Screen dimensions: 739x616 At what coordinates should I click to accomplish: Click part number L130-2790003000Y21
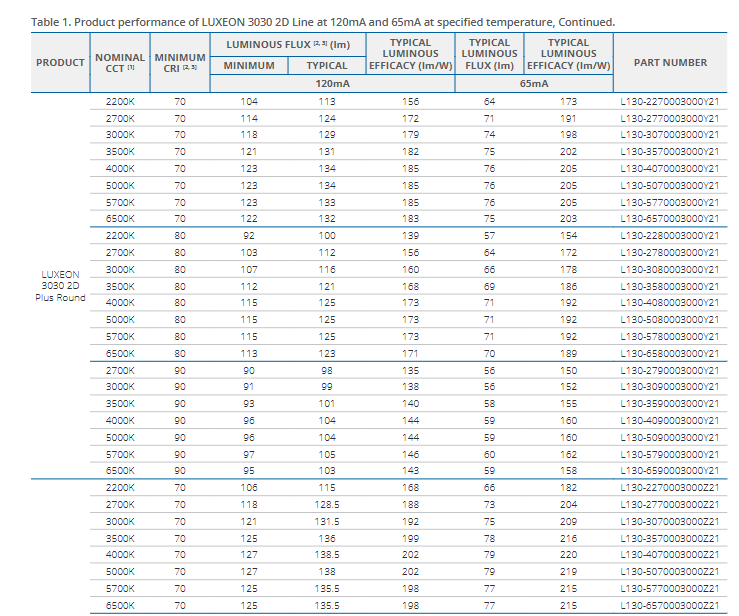[x=670, y=370]
